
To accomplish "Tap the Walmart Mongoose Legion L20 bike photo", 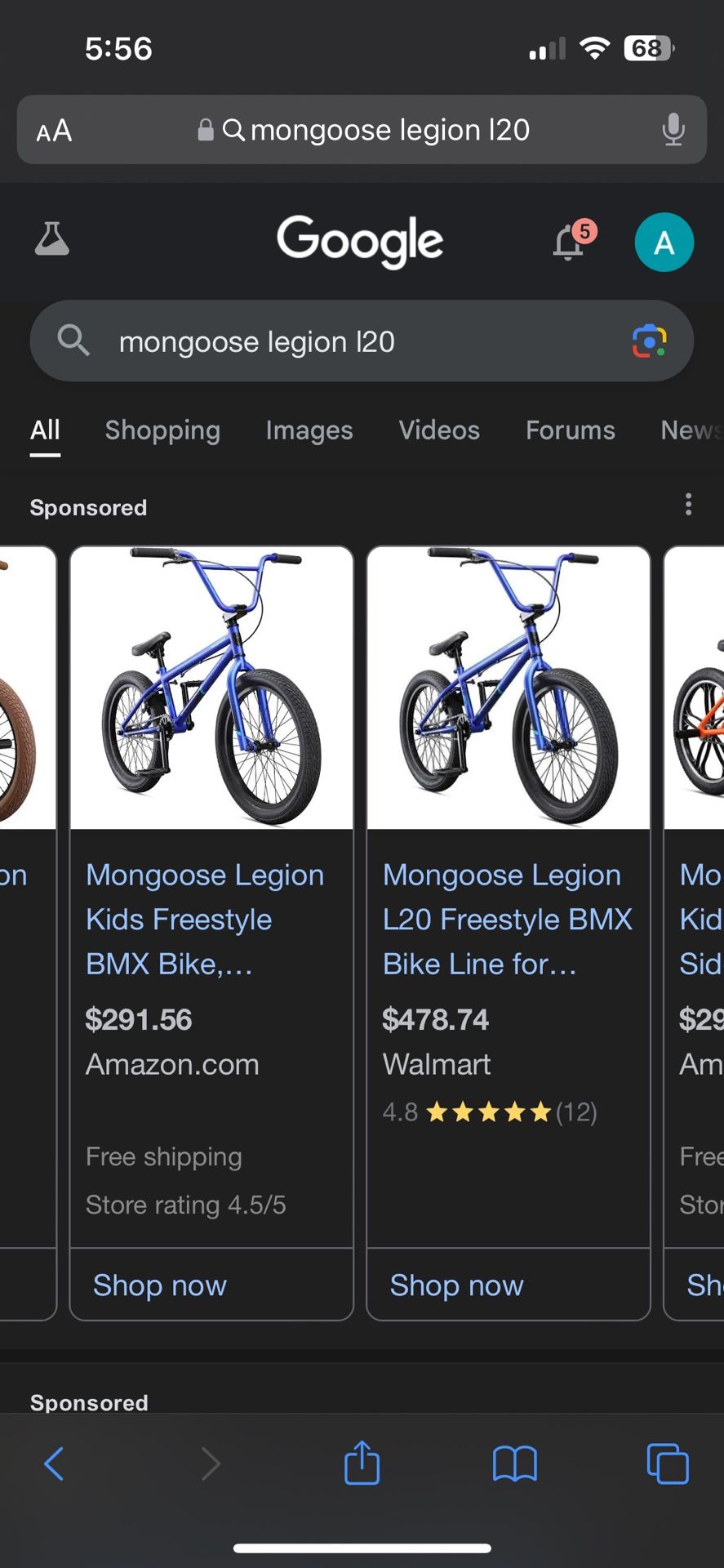I will (x=508, y=686).
